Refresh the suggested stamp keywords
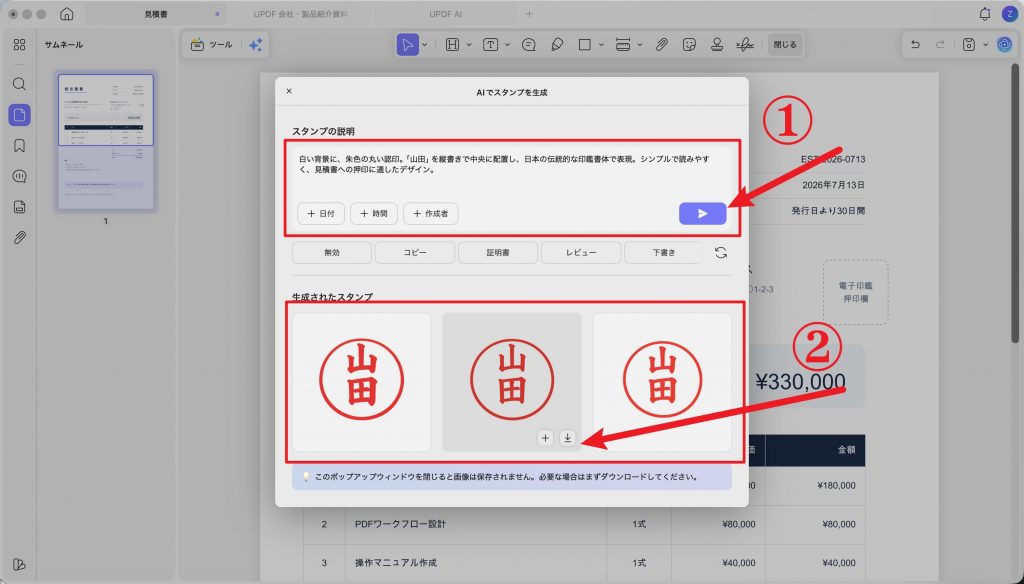The height and width of the screenshot is (584, 1024). pyautogui.click(x=721, y=253)
